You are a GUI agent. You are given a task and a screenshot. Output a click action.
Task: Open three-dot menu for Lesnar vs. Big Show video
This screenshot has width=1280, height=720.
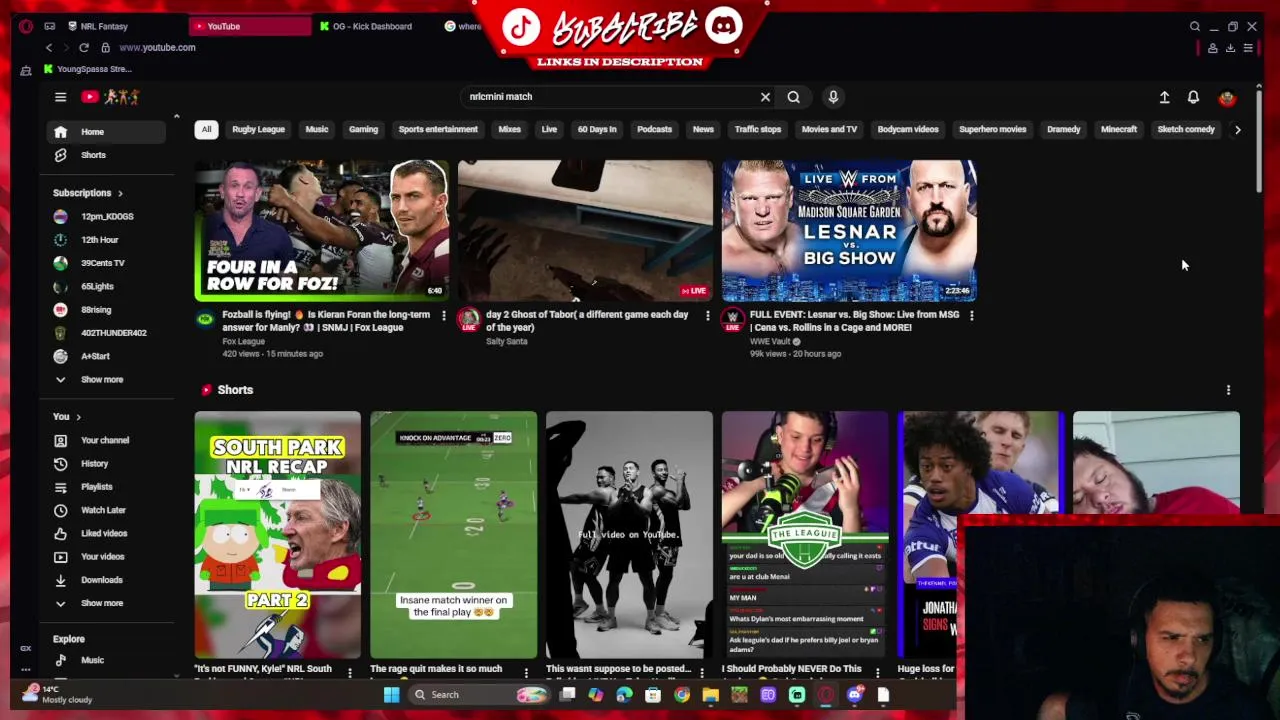click(971, 316)
